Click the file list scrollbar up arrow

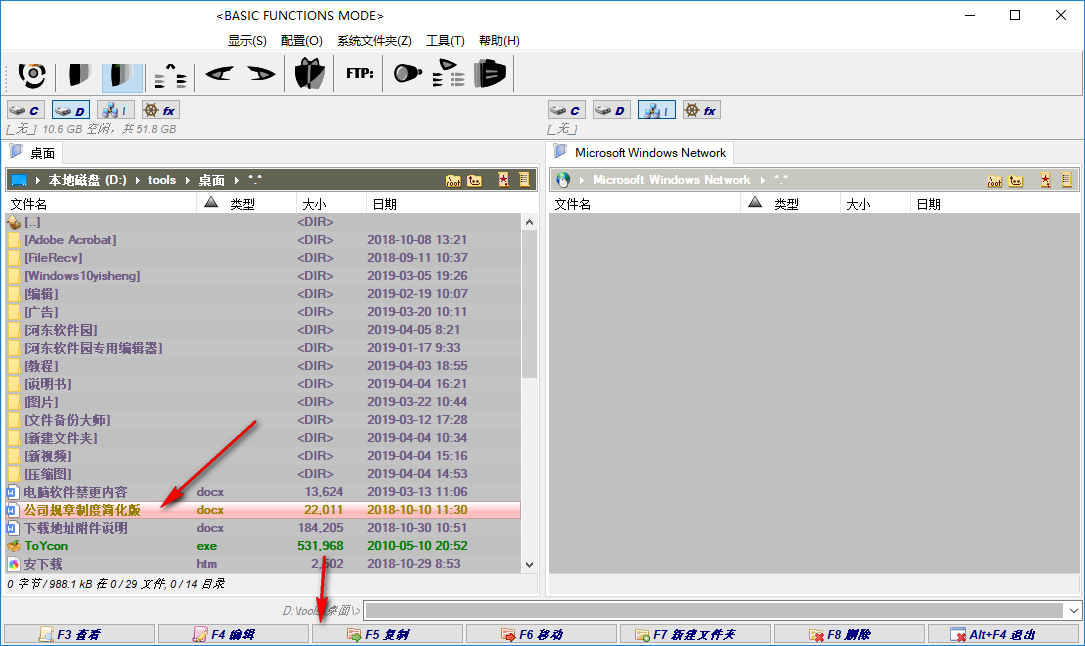coord(529,222)
